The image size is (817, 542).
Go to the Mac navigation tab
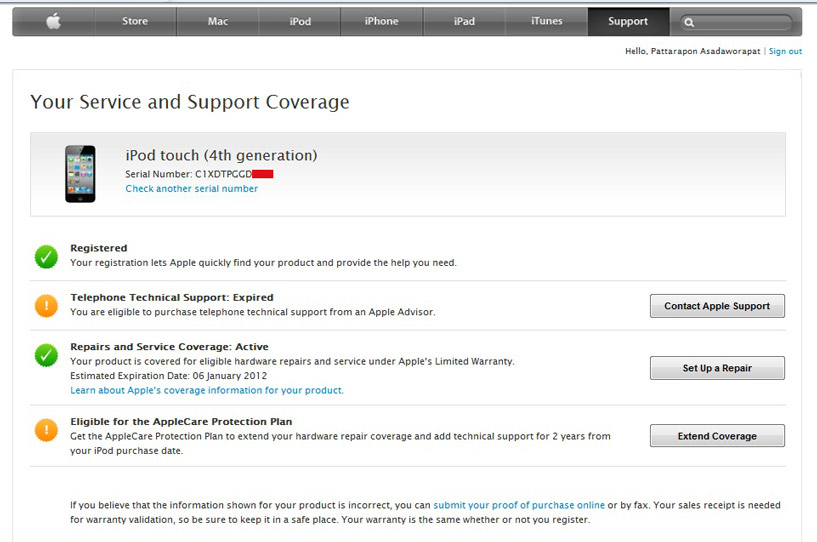pos(217,22)
